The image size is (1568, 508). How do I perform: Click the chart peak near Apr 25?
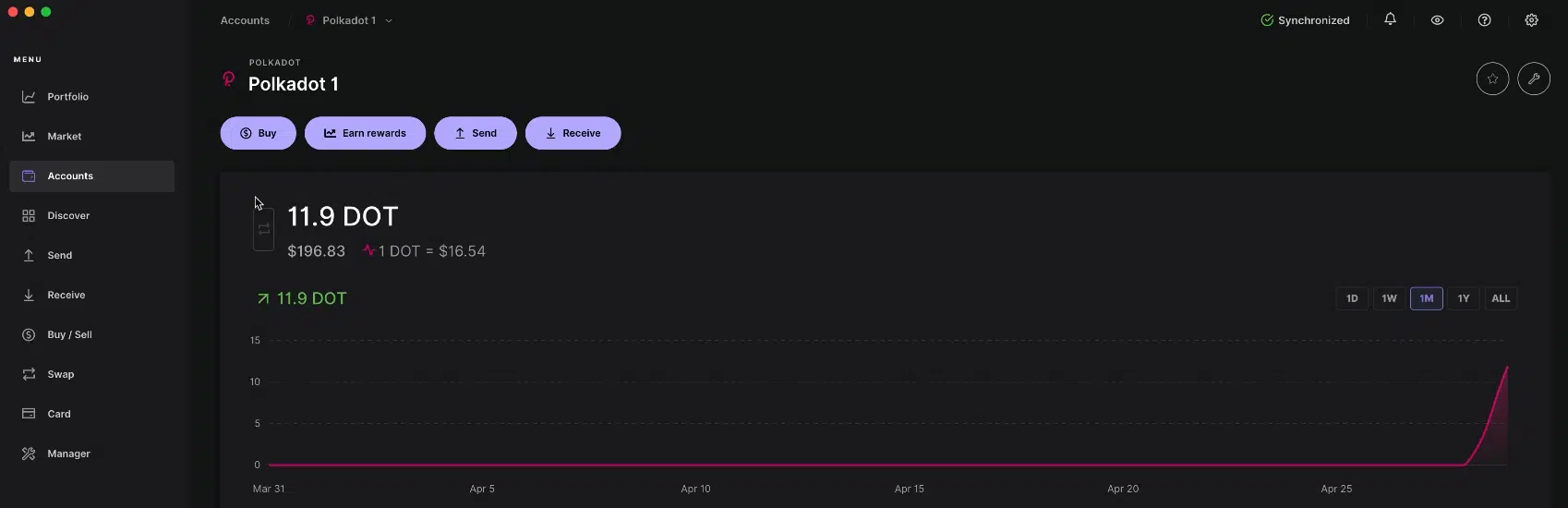pos(1507,368)
